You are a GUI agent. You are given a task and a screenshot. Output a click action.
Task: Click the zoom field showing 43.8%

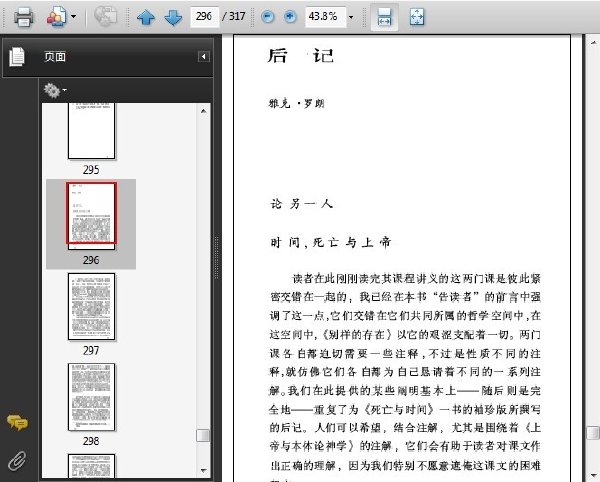(326, 16)
